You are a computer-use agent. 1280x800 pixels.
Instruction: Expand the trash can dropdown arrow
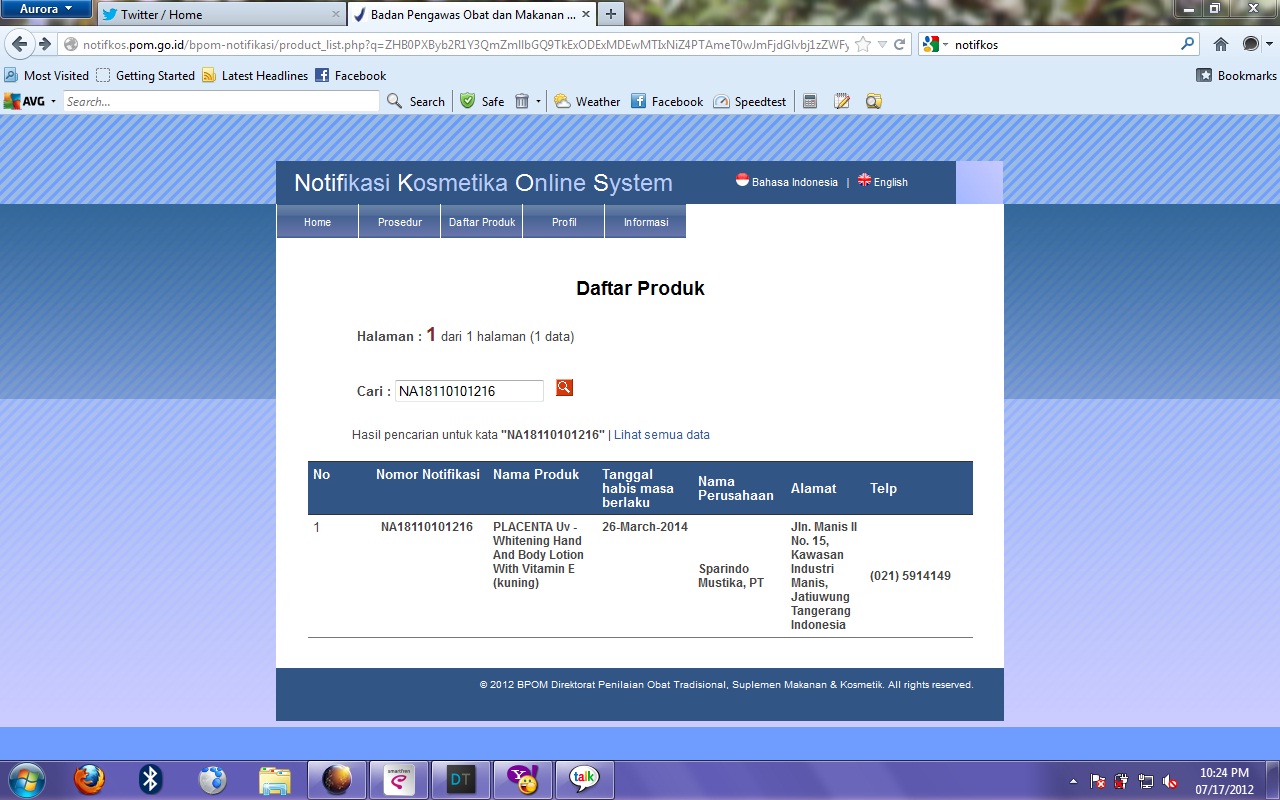click(538, 101)
